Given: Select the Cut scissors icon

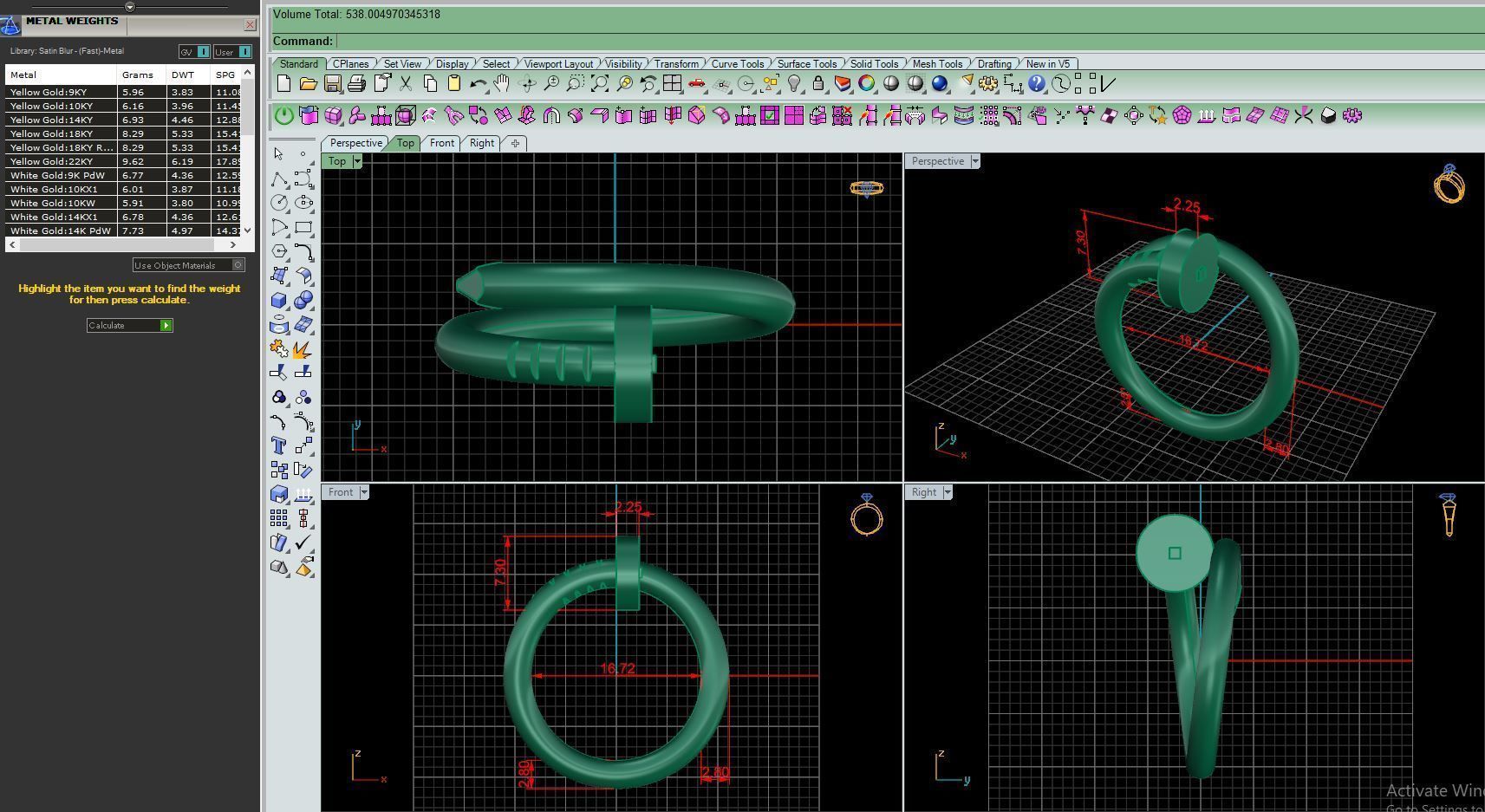Looking at the screenshot, I should pyautogui.click(x=405, y=84).
